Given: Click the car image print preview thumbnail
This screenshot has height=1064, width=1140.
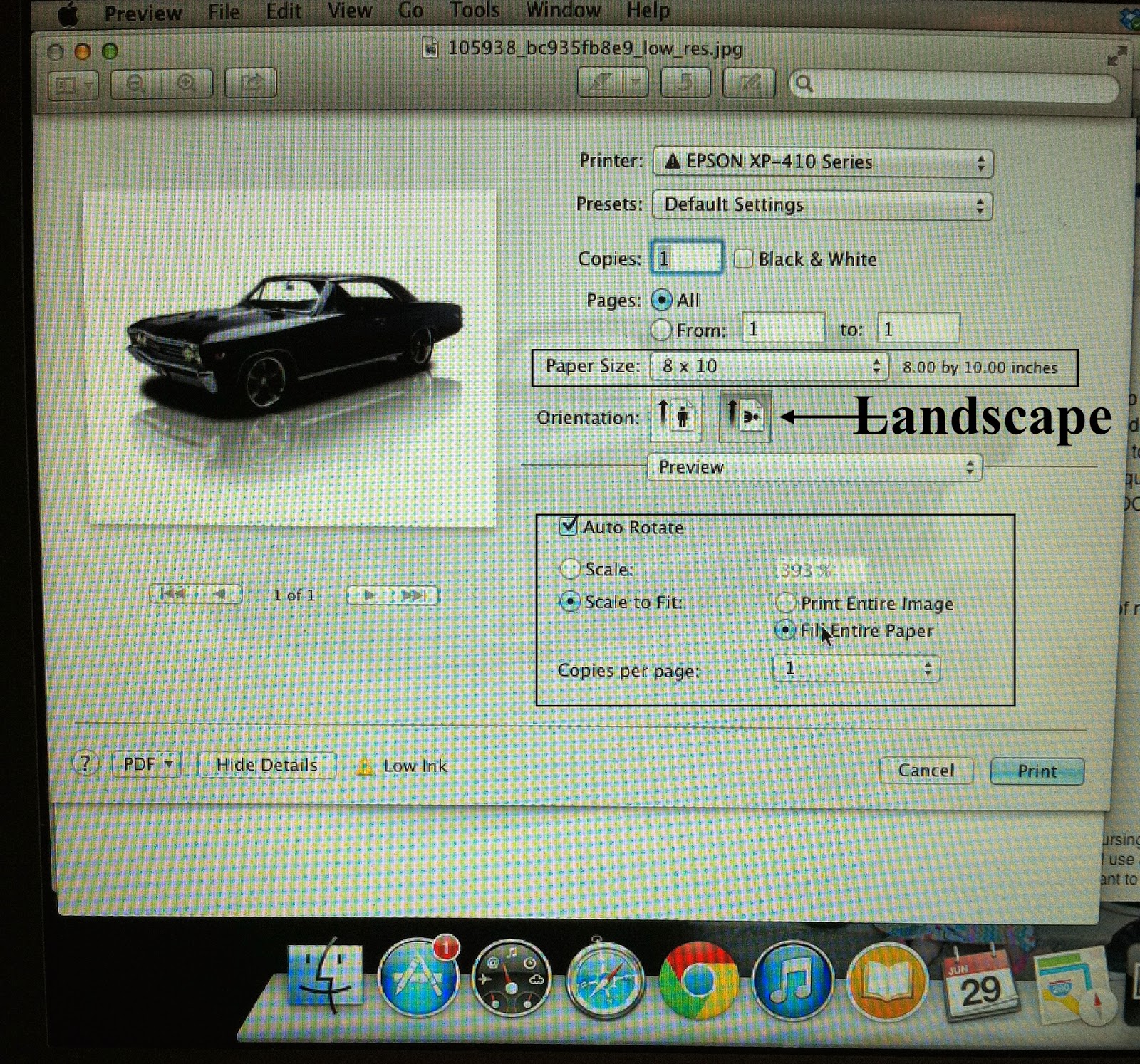Looking at the screenshot, I should click(x=289, y=358).
